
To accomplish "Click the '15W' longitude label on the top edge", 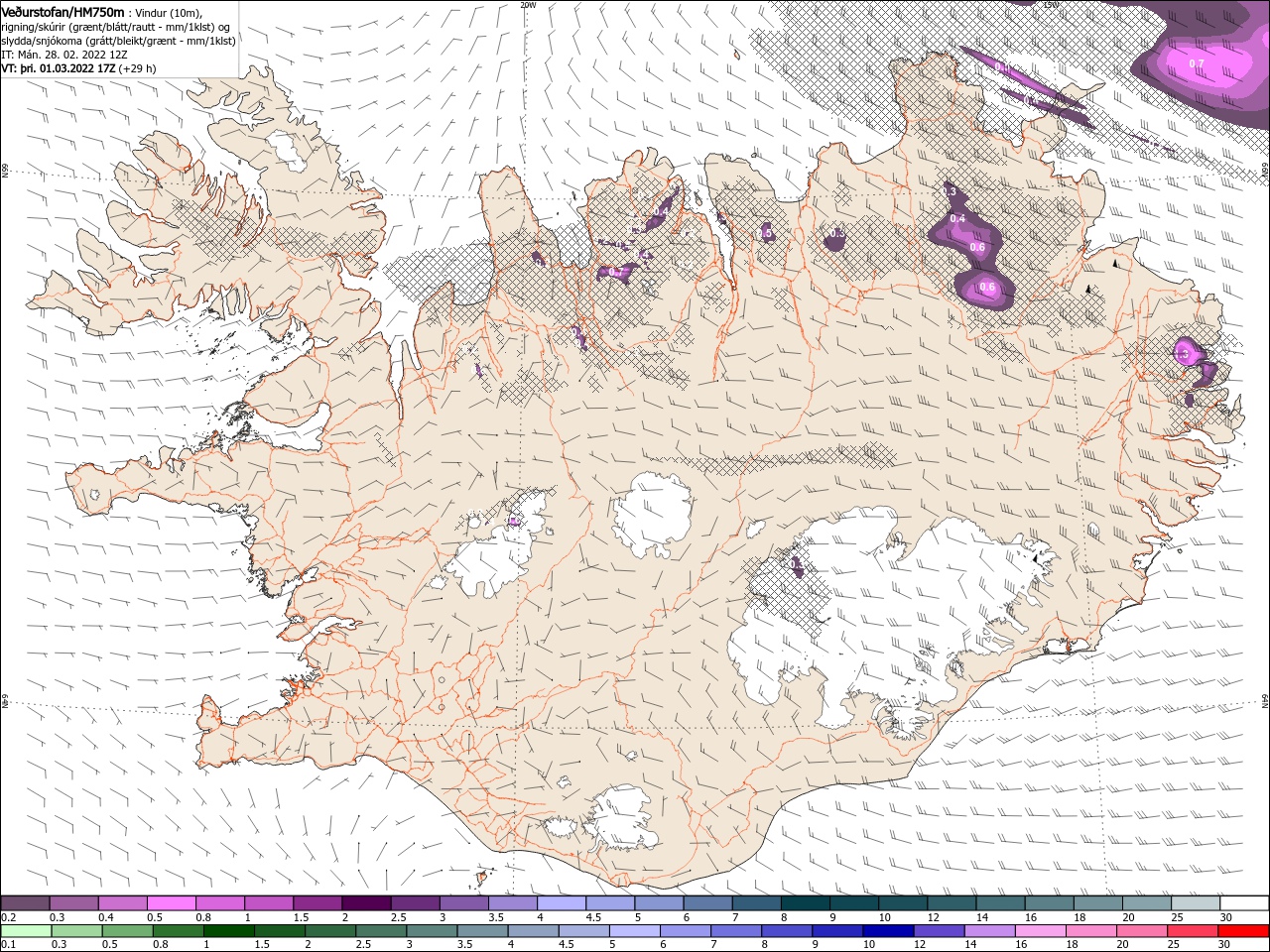I will click(x=1051, y=5).
